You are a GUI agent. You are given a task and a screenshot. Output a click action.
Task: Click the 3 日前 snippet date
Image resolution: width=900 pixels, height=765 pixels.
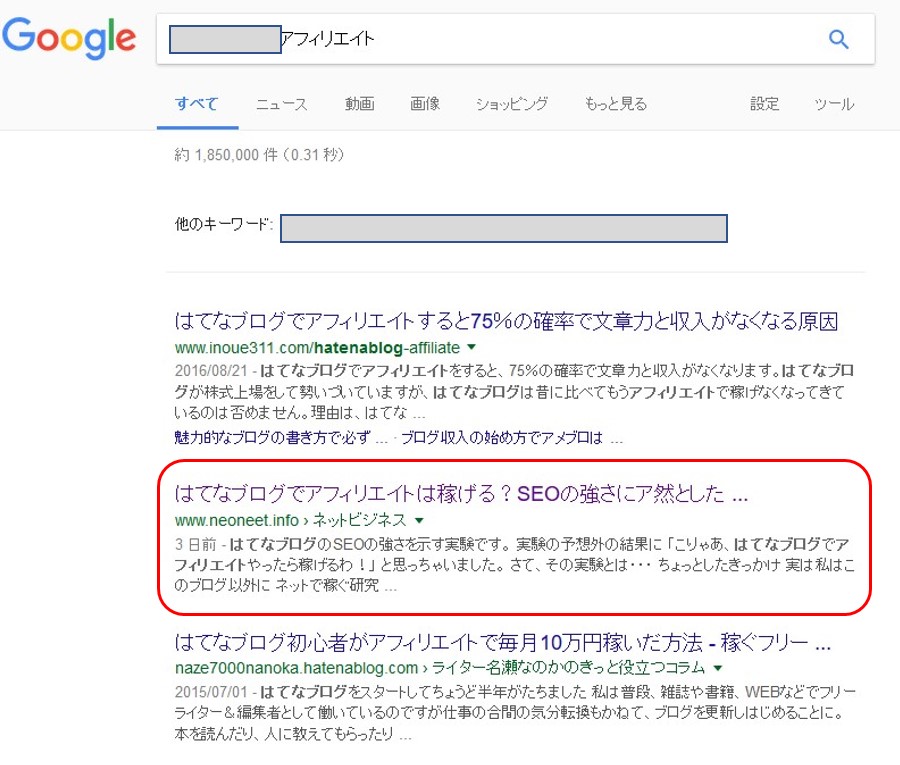point(195,544)
